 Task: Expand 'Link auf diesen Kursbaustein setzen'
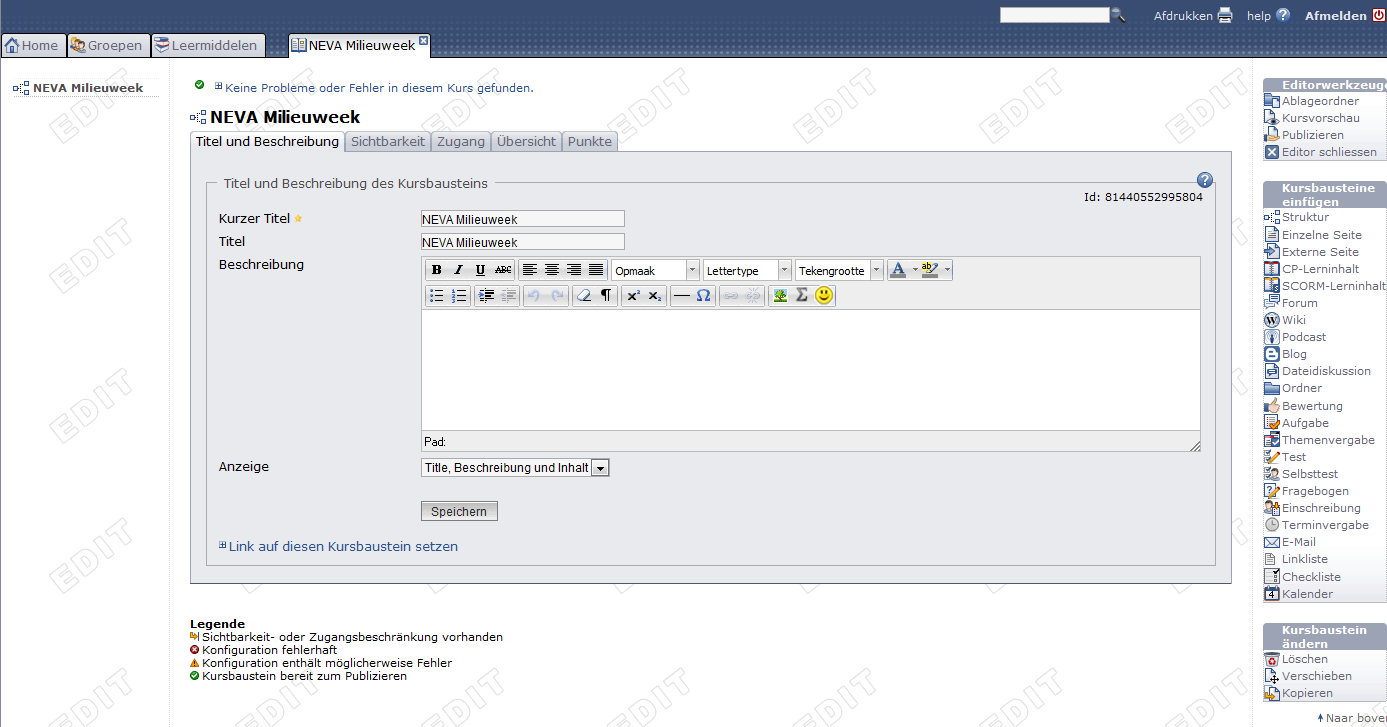(x=223, y=545)
